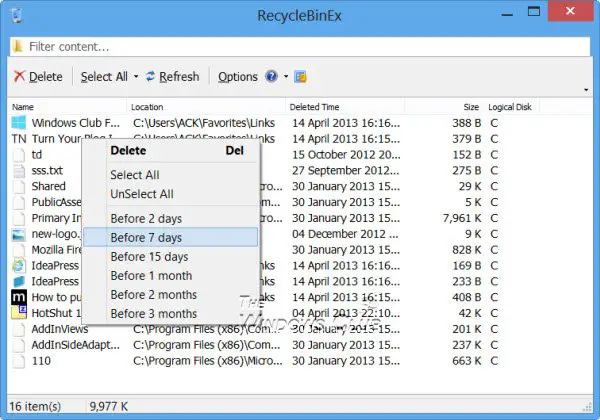600x420 pixels.
Task: Click the zip archive icon of HotShut
Action: tap(19, 313)
